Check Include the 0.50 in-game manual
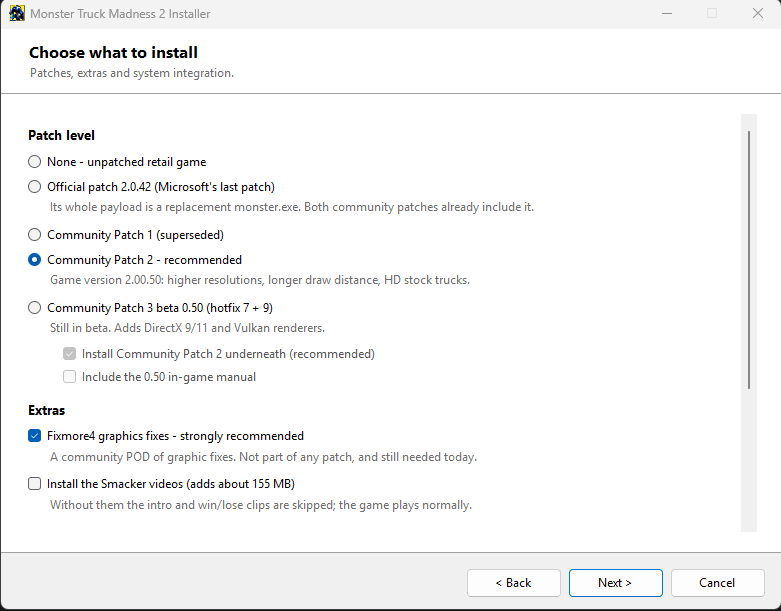 [69, 377]
